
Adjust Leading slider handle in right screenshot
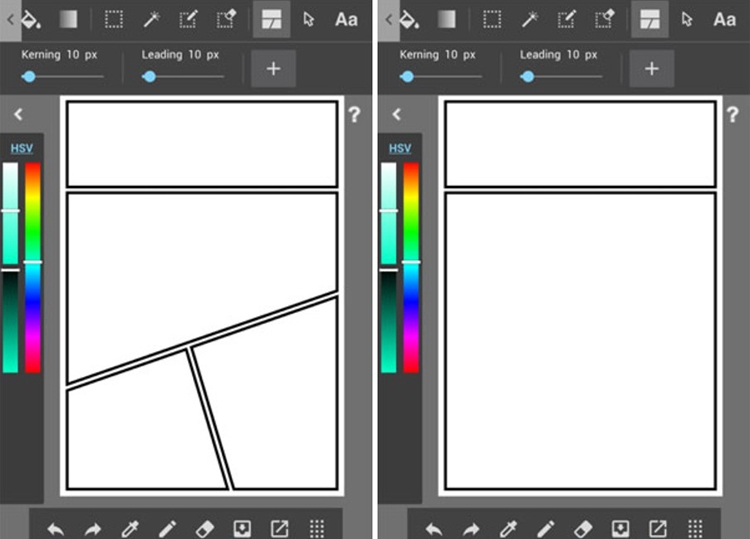[x=528, y=76]
